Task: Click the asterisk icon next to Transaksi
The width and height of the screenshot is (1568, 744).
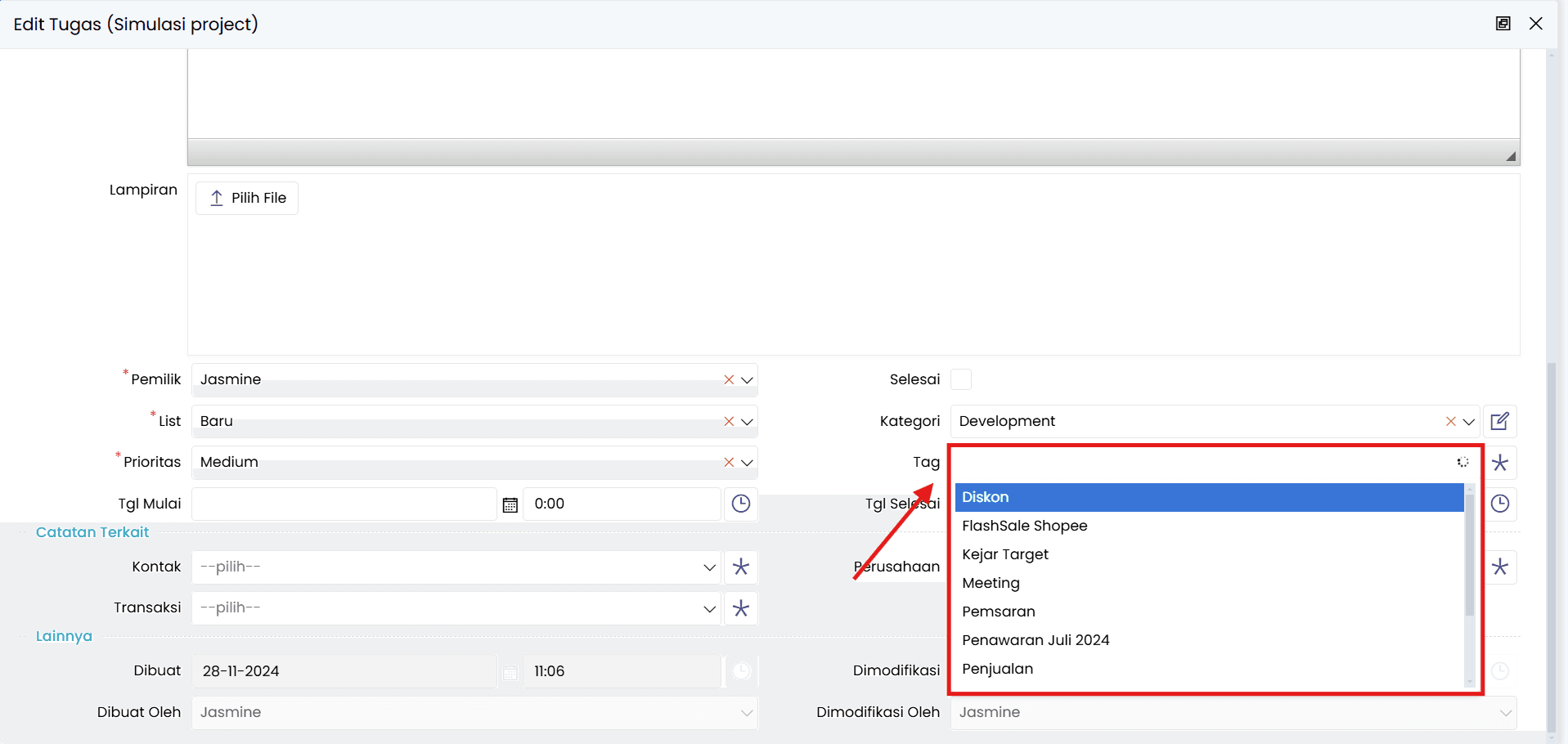Action: [x=740, y=608]
